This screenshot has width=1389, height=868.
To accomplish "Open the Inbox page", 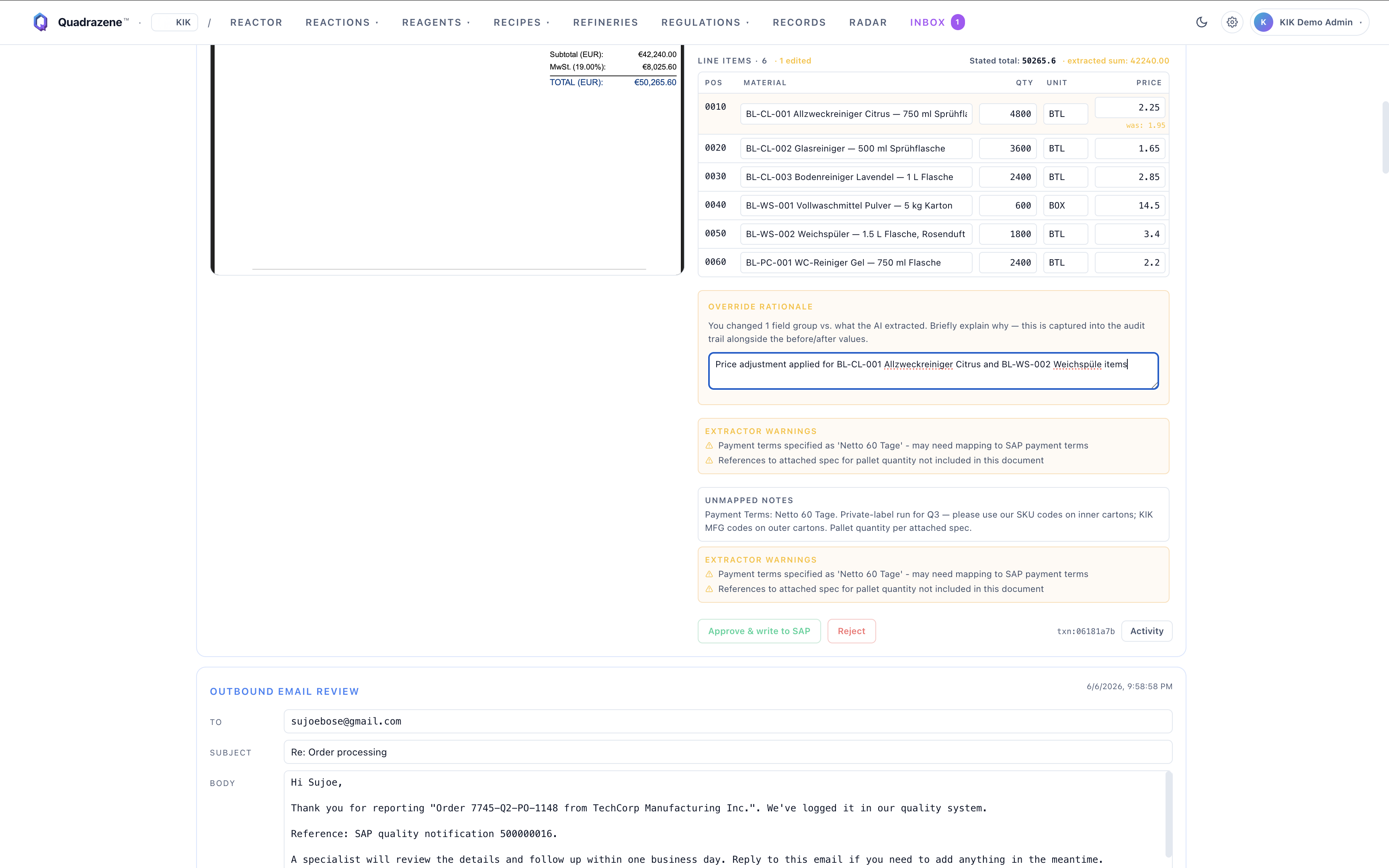I will (x=927, y=23).
